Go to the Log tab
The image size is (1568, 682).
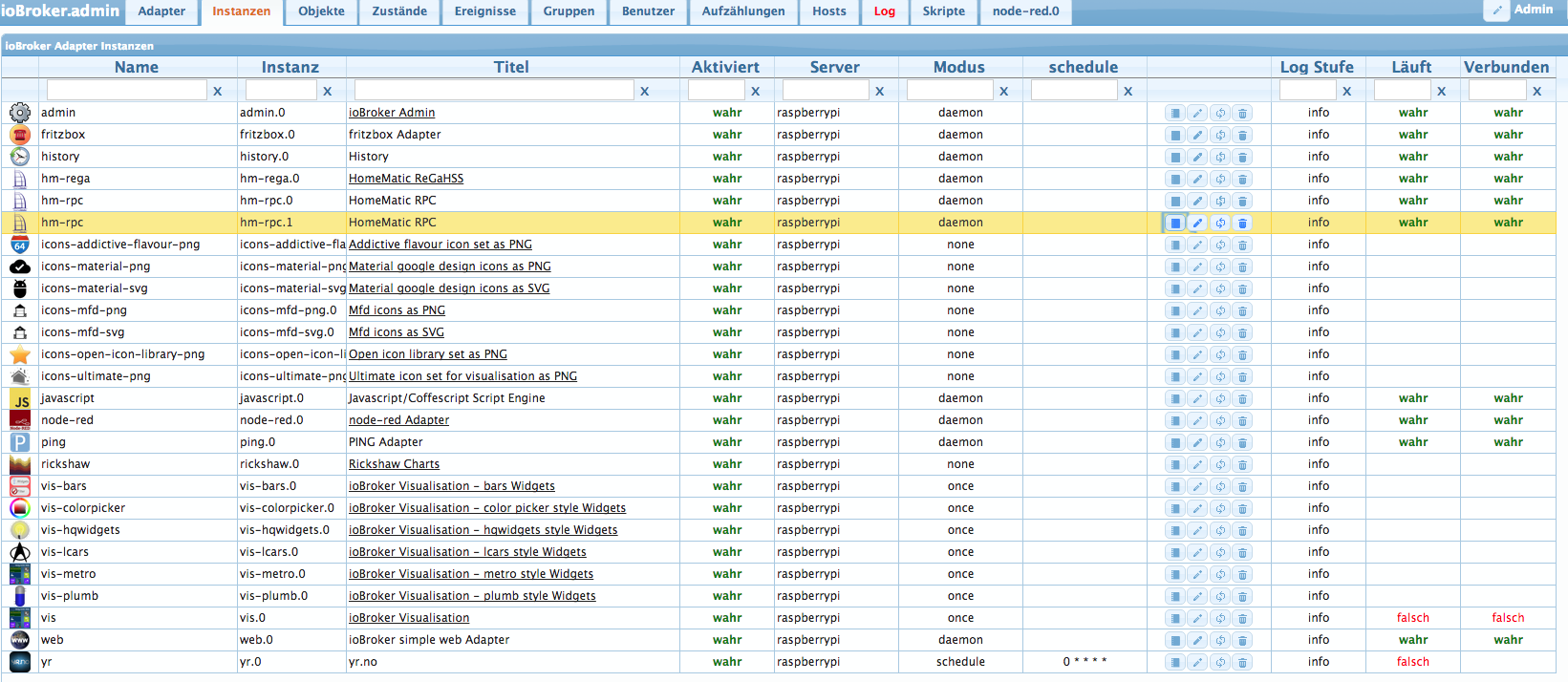pos(884,11)
